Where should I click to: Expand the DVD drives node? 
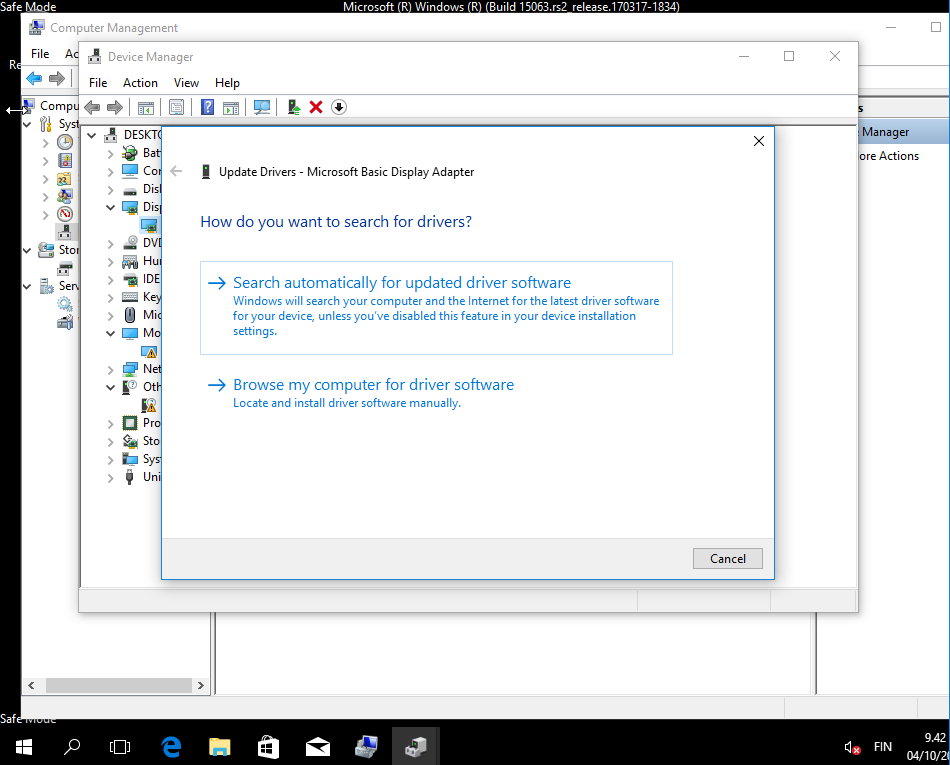point(110,243)
